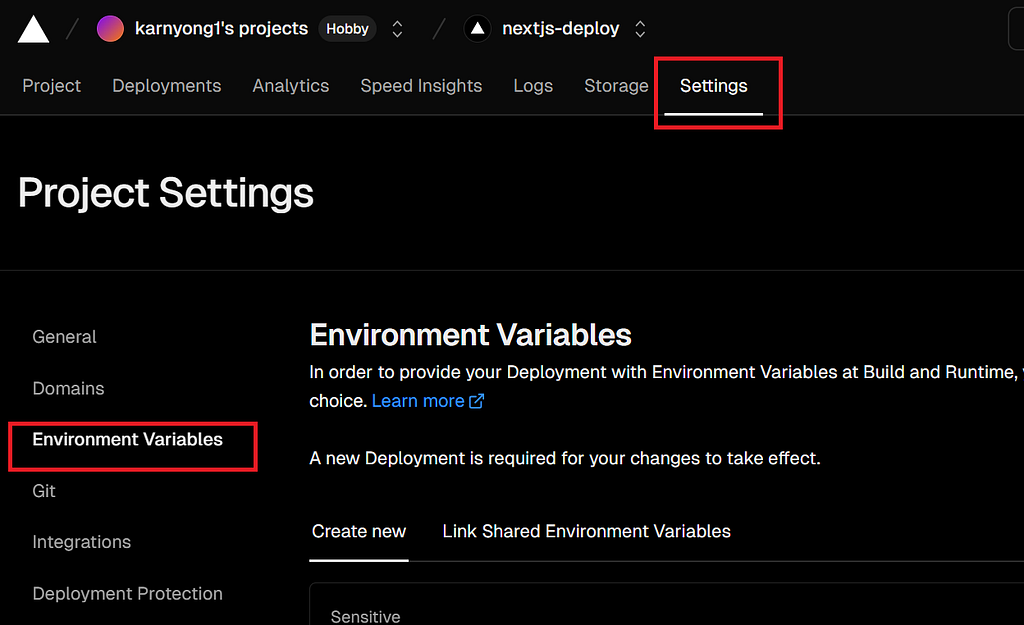Screen dimensions: 1024x625
Task: Open the project switcher arrows beside nextjs-deploy
Action: point(640,29)
